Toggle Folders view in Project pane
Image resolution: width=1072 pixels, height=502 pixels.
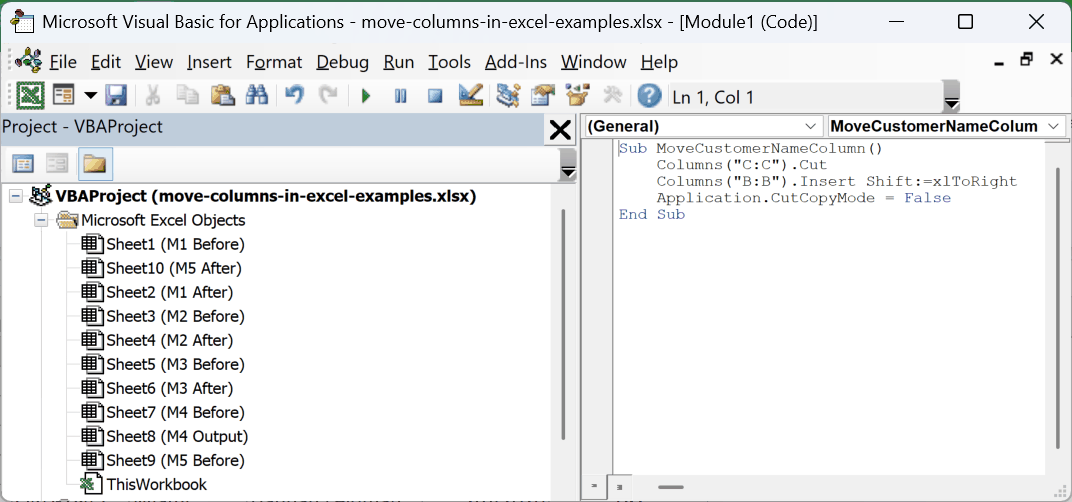pyautogui.click(x=95, y=163)
